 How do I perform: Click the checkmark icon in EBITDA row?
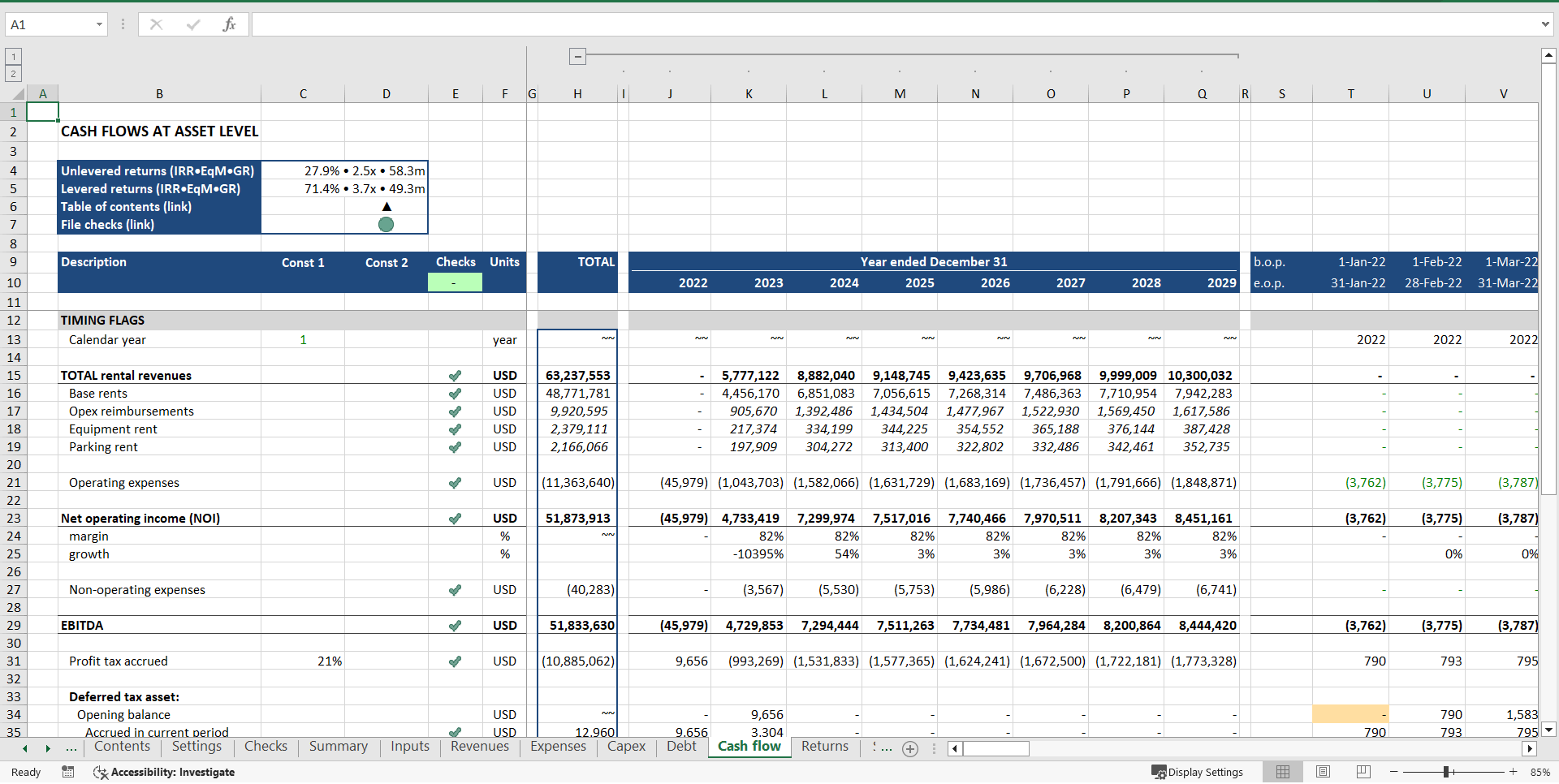pos(455,626)
